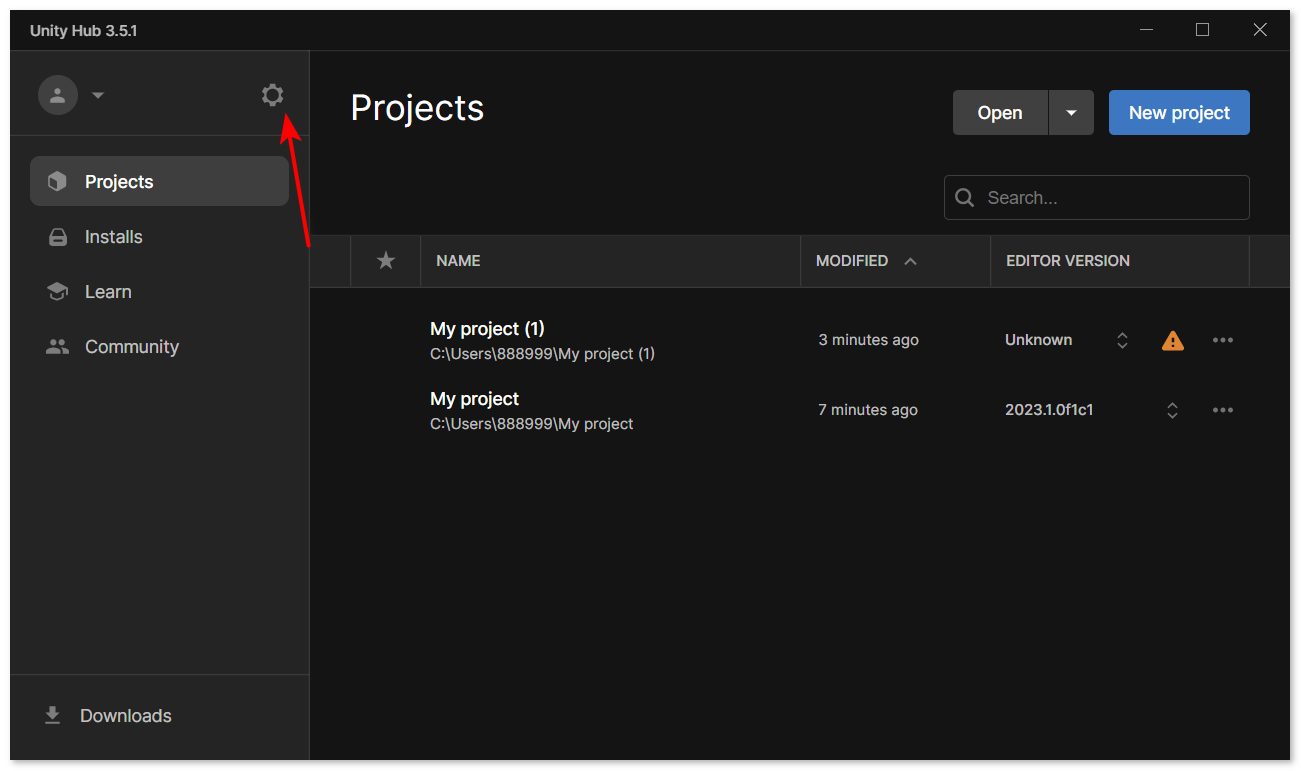This screenshot has height=771, width=1301.
Task: Open more options for 2023.1.0f1c1 project
Action: pyautogui.click(x=1222, y=410)
